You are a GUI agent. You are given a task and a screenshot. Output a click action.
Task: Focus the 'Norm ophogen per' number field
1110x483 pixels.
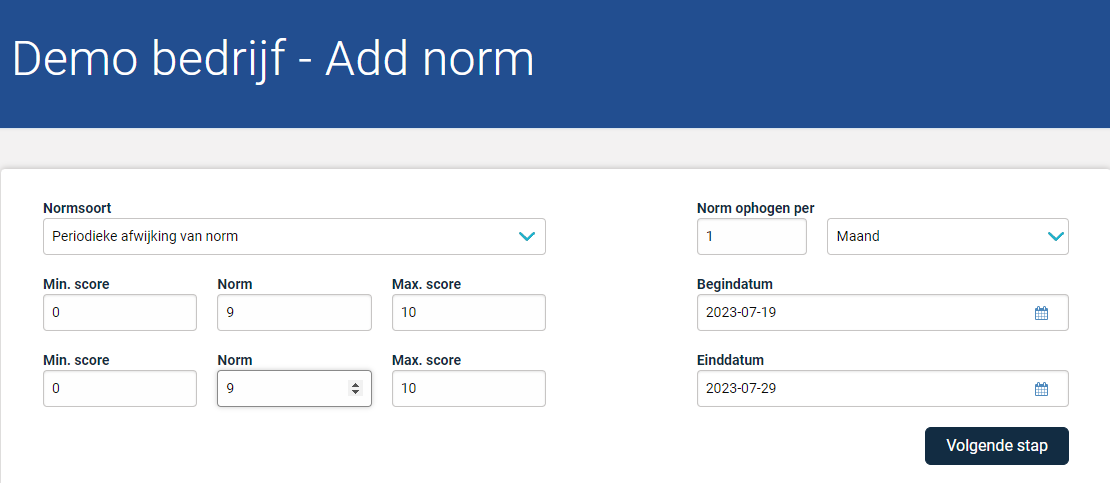pos(752,237)
